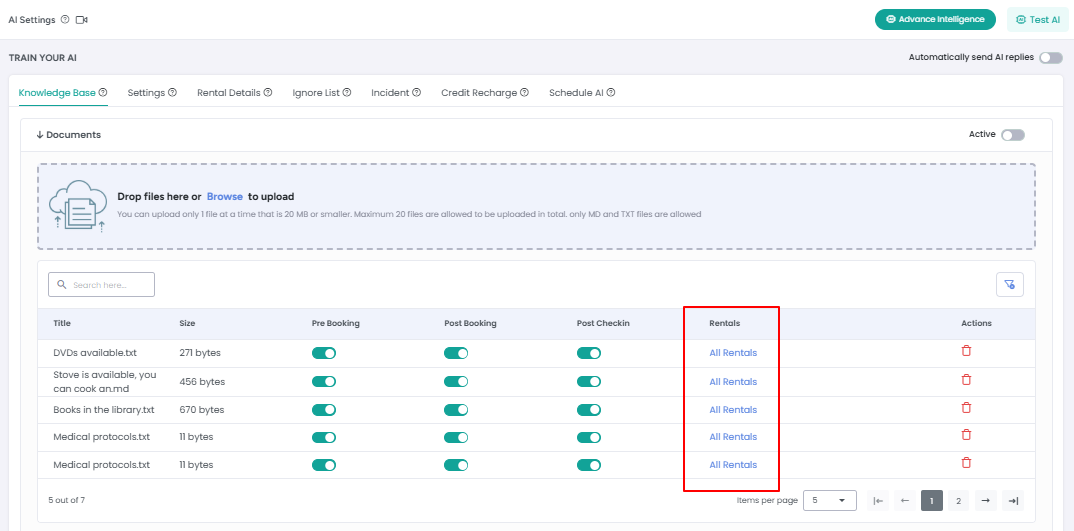Delete the DVDs available.txt document
The width and height of the screenshot is (1074, 531).
[966, 351]
